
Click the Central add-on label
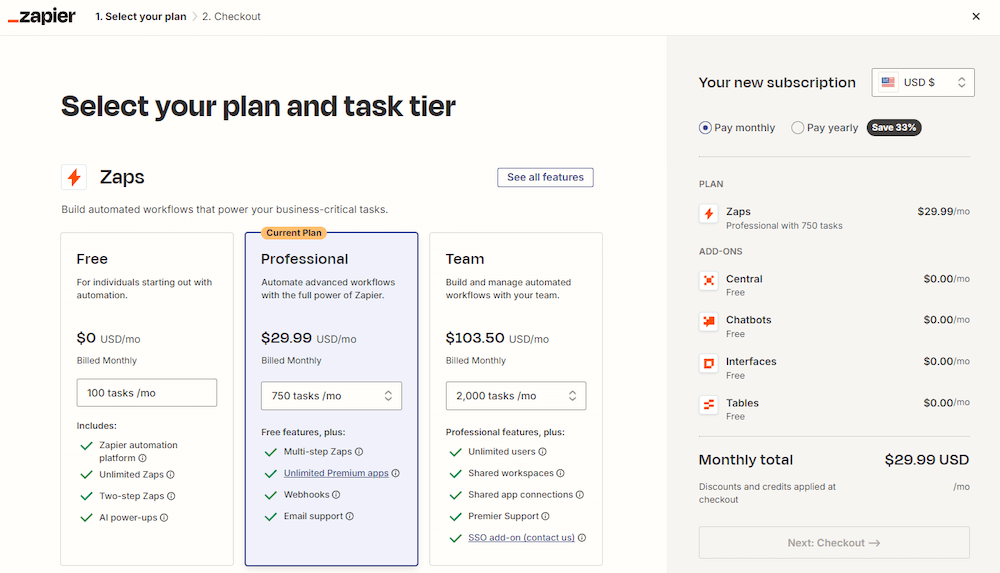tap(744, 279)
